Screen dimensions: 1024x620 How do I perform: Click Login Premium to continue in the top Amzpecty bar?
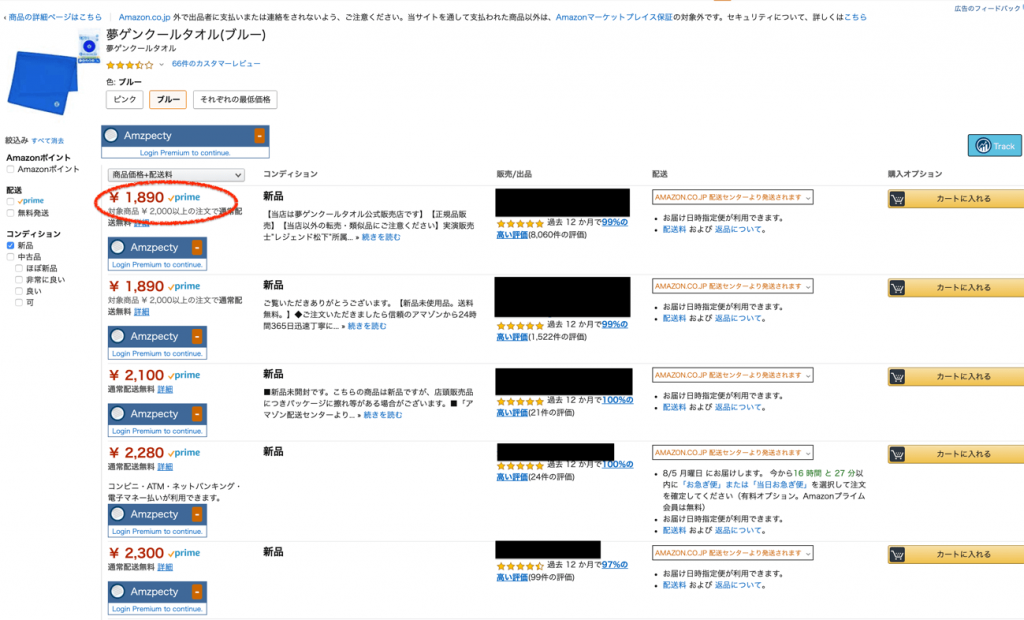185,153
